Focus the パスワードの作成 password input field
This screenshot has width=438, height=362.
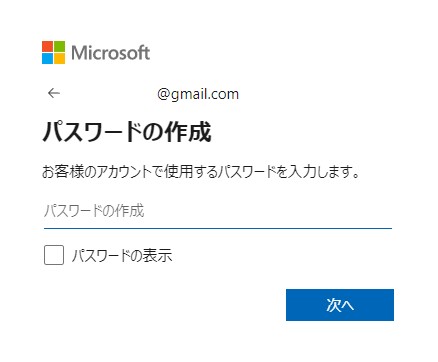click(218, 212)
